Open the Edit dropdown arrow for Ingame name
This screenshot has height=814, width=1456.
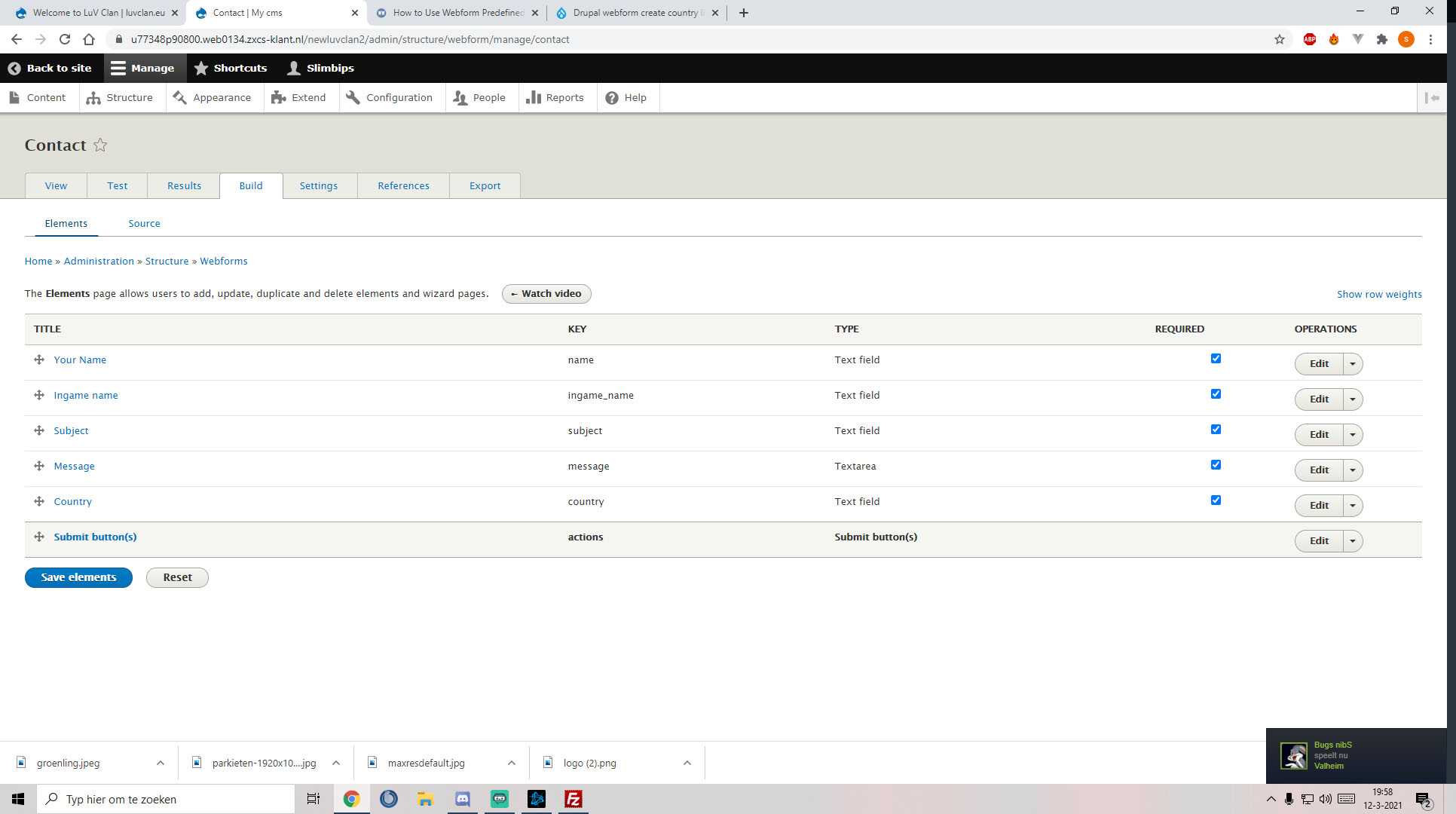click(x=1353, y=399)
